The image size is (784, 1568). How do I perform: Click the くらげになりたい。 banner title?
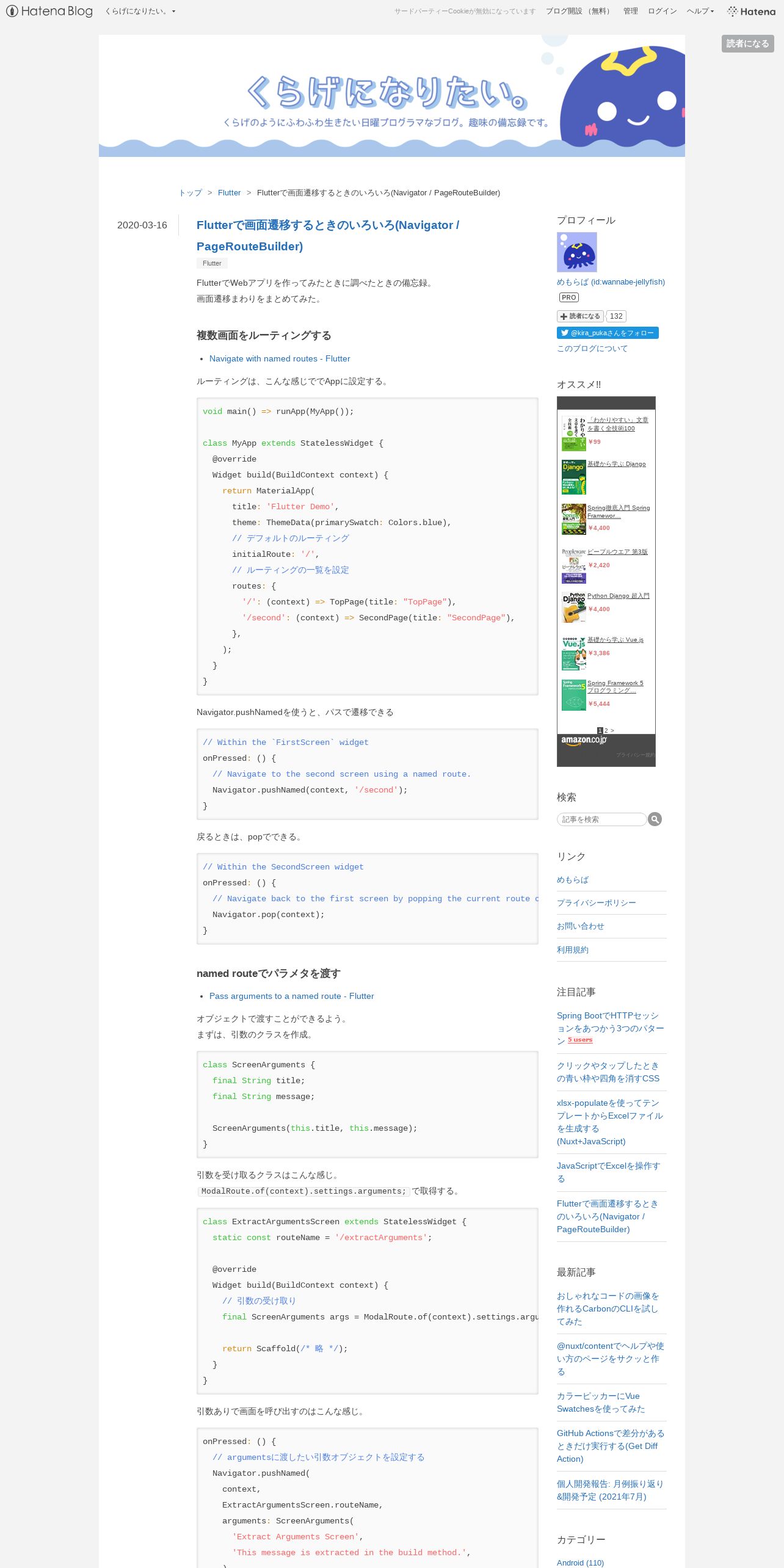387,92
